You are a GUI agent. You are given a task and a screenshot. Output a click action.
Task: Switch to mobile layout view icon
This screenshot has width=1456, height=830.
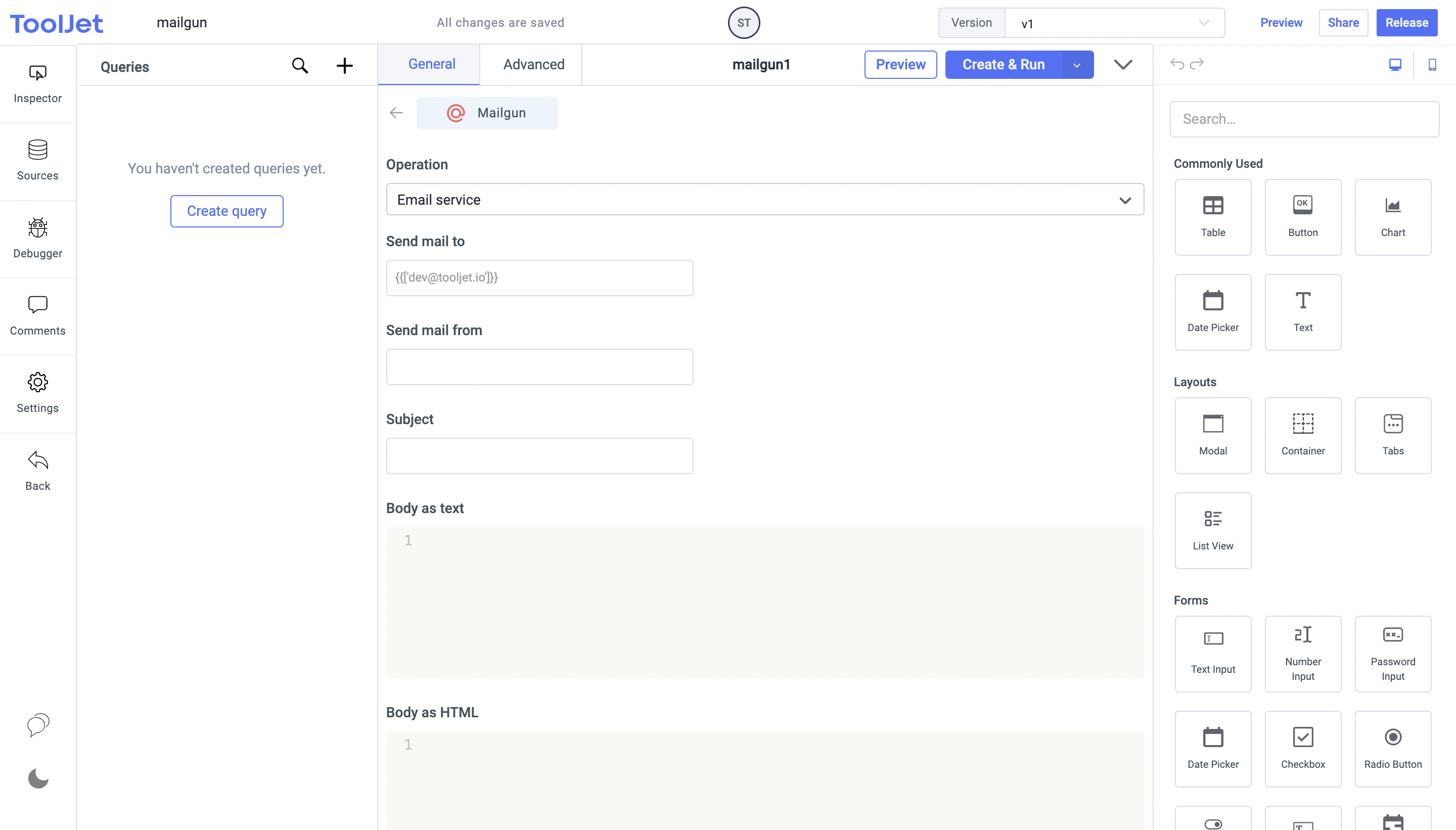(x=1432, y=65)
